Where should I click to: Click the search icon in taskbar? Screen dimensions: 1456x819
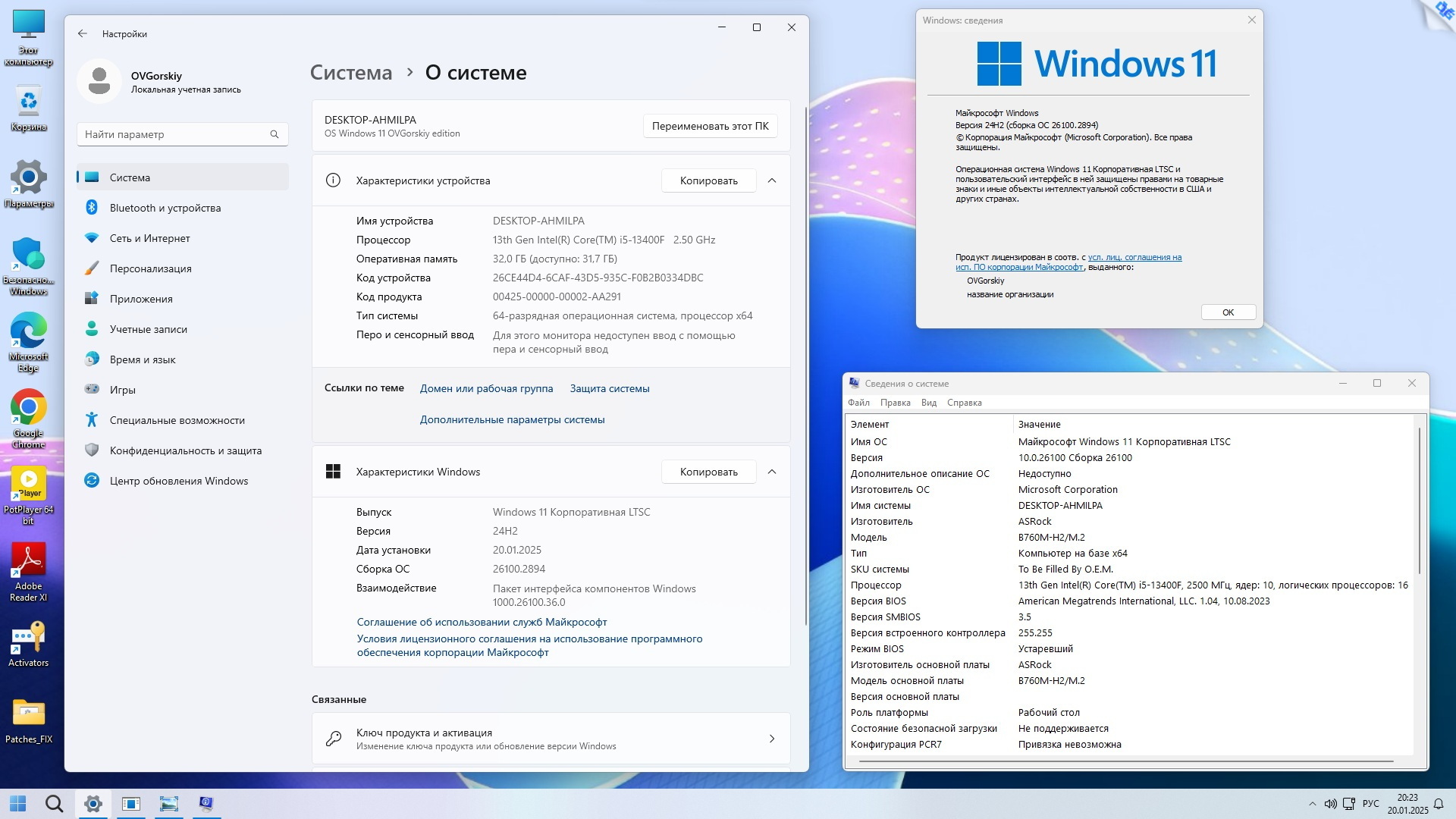click(54, 804)
